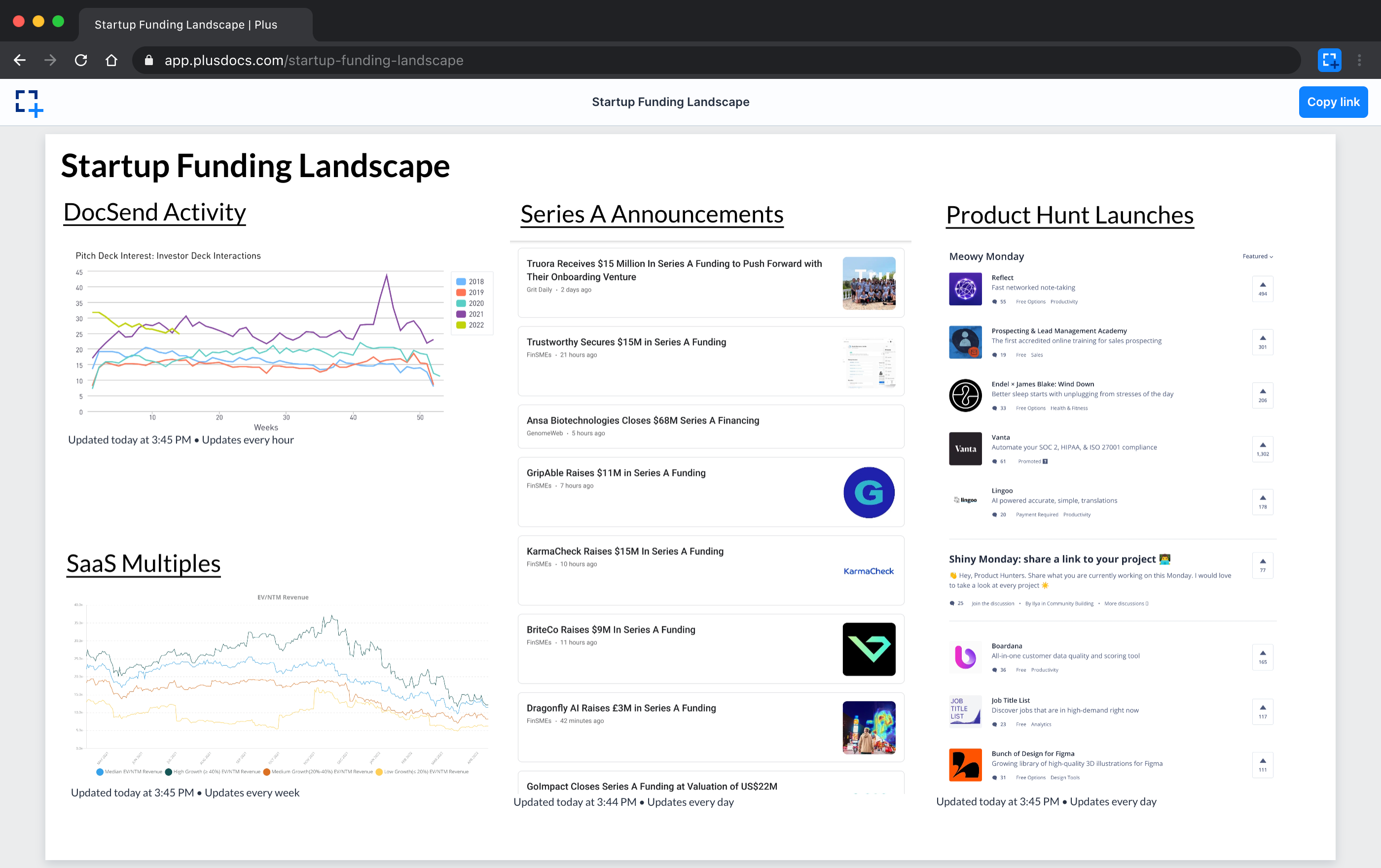Upvote Prospecting & Lead Management Academy (301)
The width and height of the screenshot is (1381, 868).
click(1262, 342)
